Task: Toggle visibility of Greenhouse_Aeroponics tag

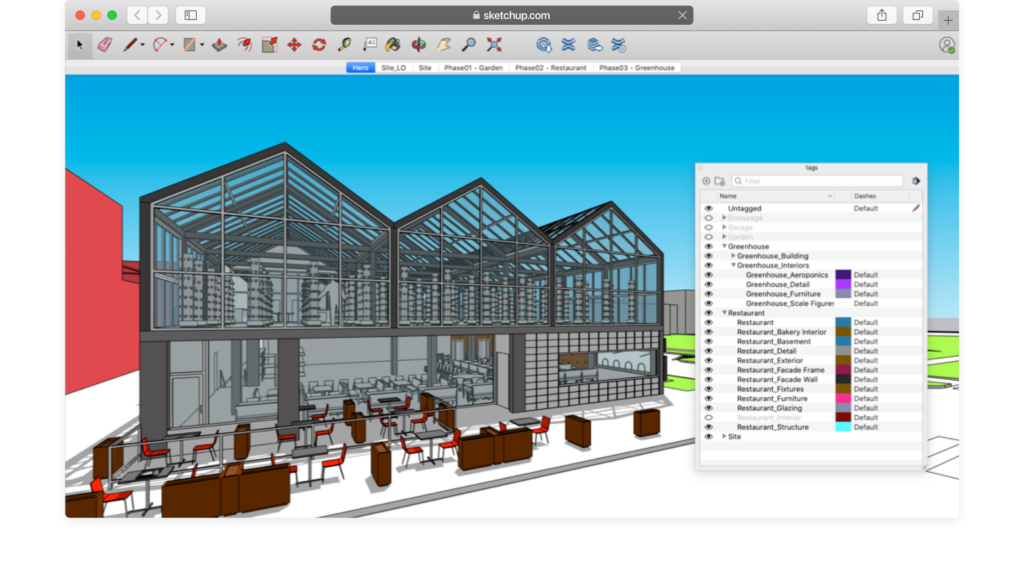Action: (x=709, y=275)
